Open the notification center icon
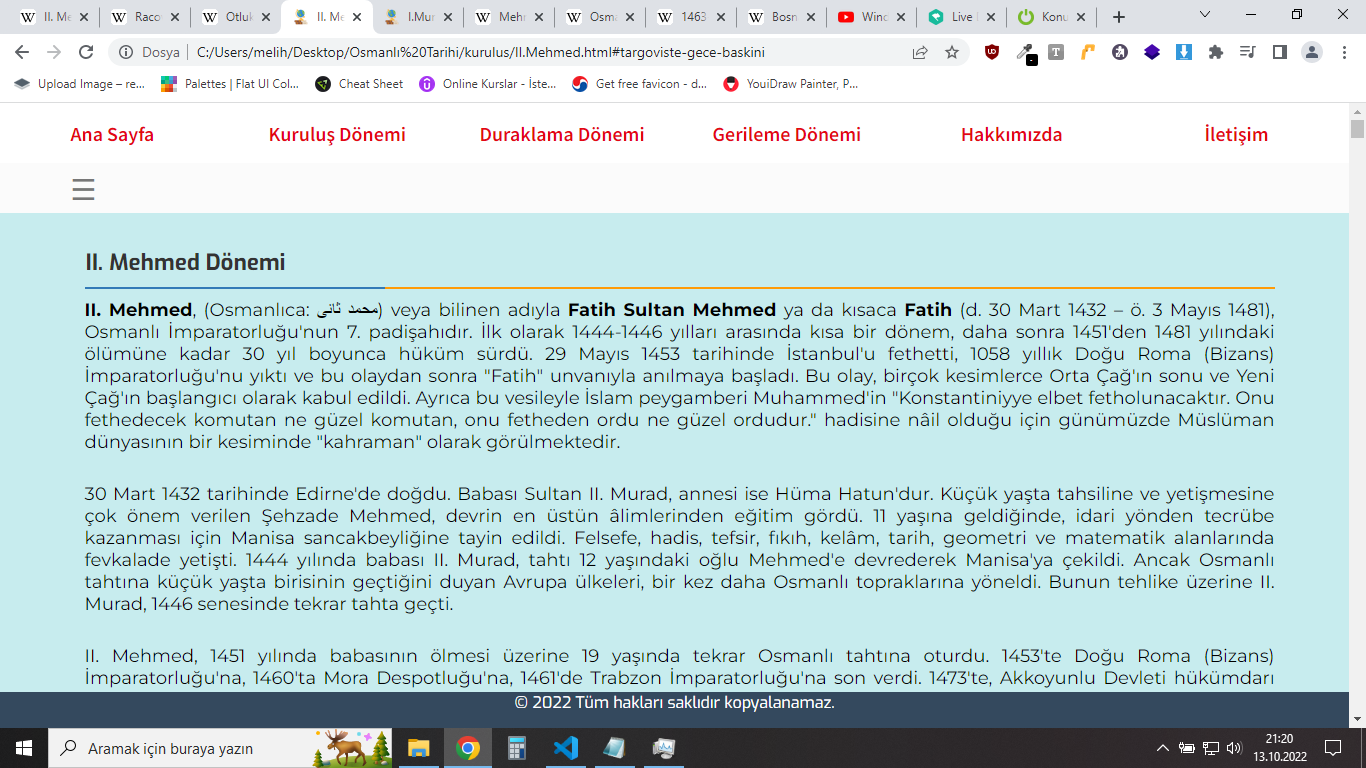 (x=1332, y=747)
